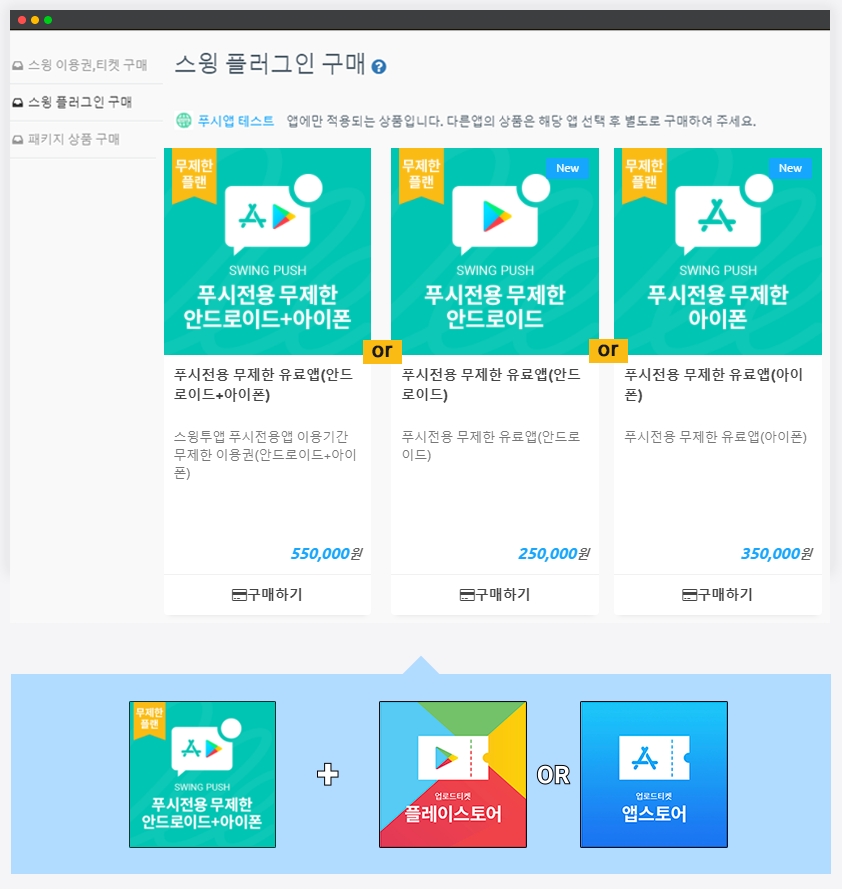Open 패키지 상품 구매 in the sidebar
This screenshot has width=842, height=890.
[x=74, y=139]
